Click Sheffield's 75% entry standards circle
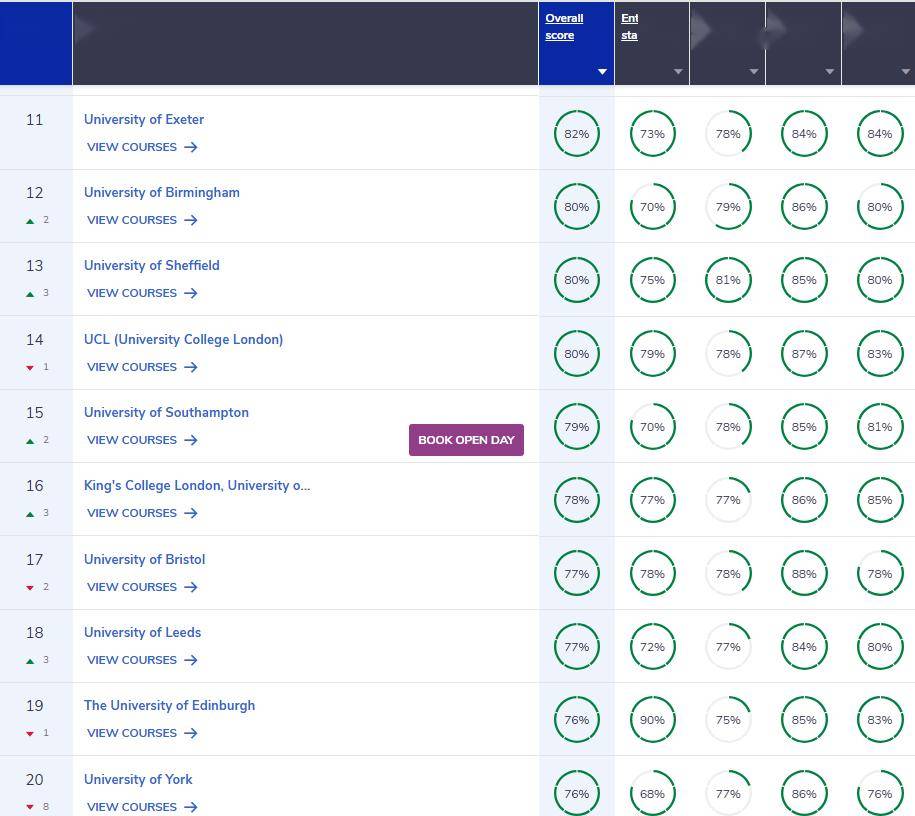This screenshot has height=816, width=915. [652, 280]
